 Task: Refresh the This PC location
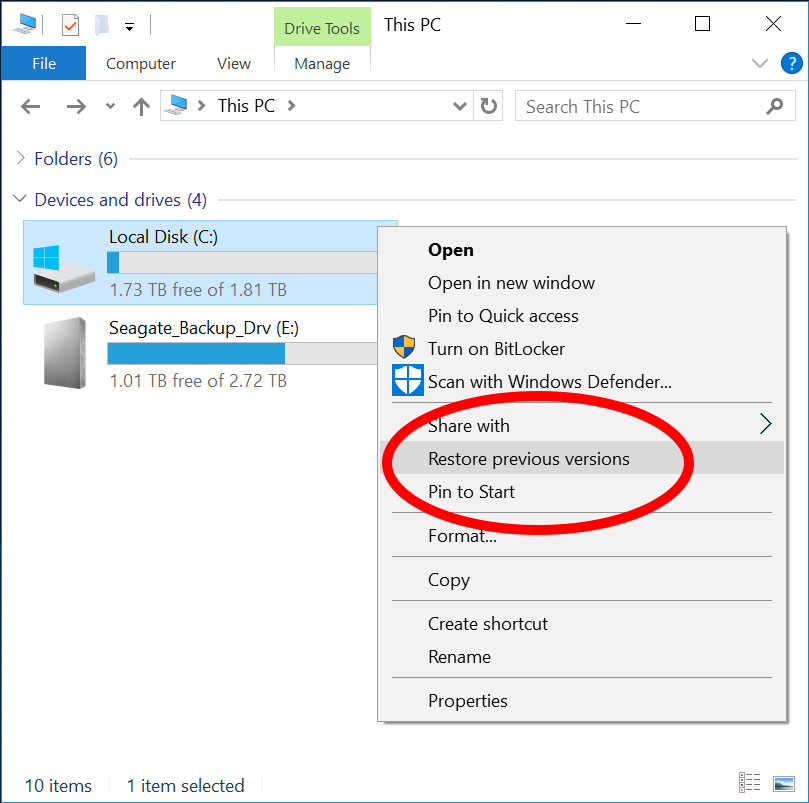tap(488, 106)
